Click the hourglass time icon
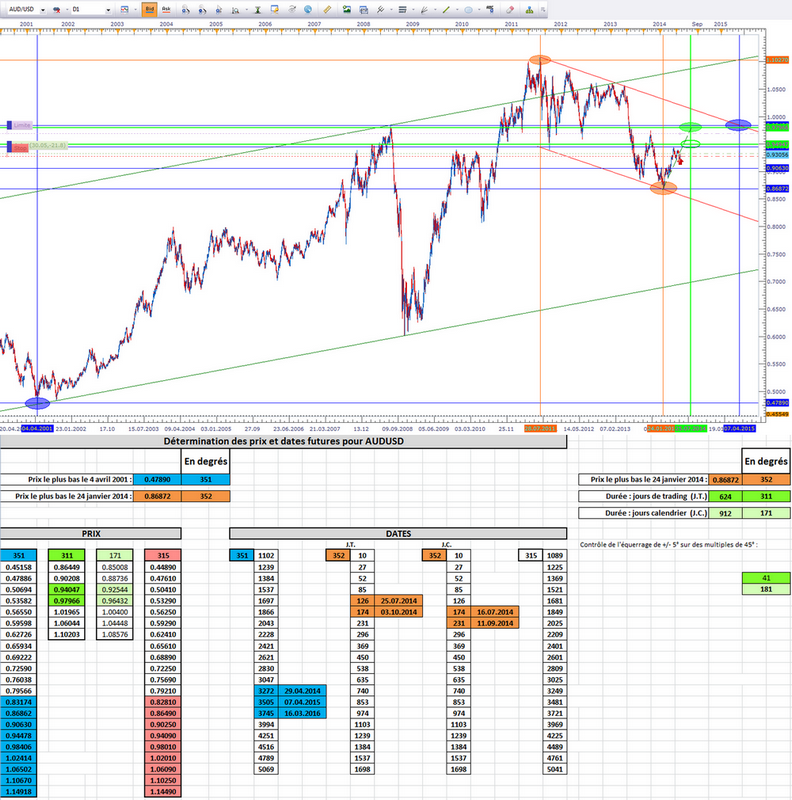The height and width of the screenshot is (800, 792). [x=258, y=10]
